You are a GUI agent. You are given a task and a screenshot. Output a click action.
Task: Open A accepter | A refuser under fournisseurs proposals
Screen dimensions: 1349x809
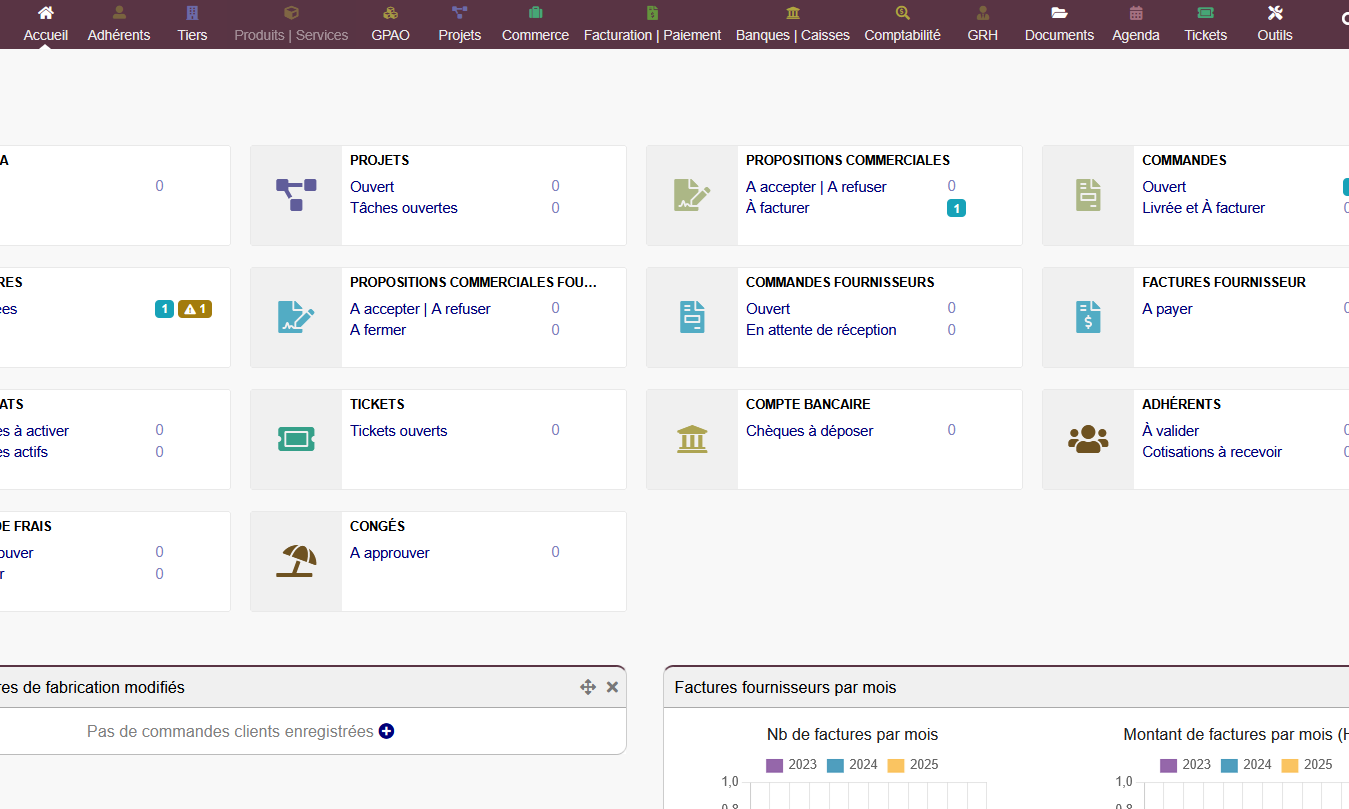[x=420, y=309]
